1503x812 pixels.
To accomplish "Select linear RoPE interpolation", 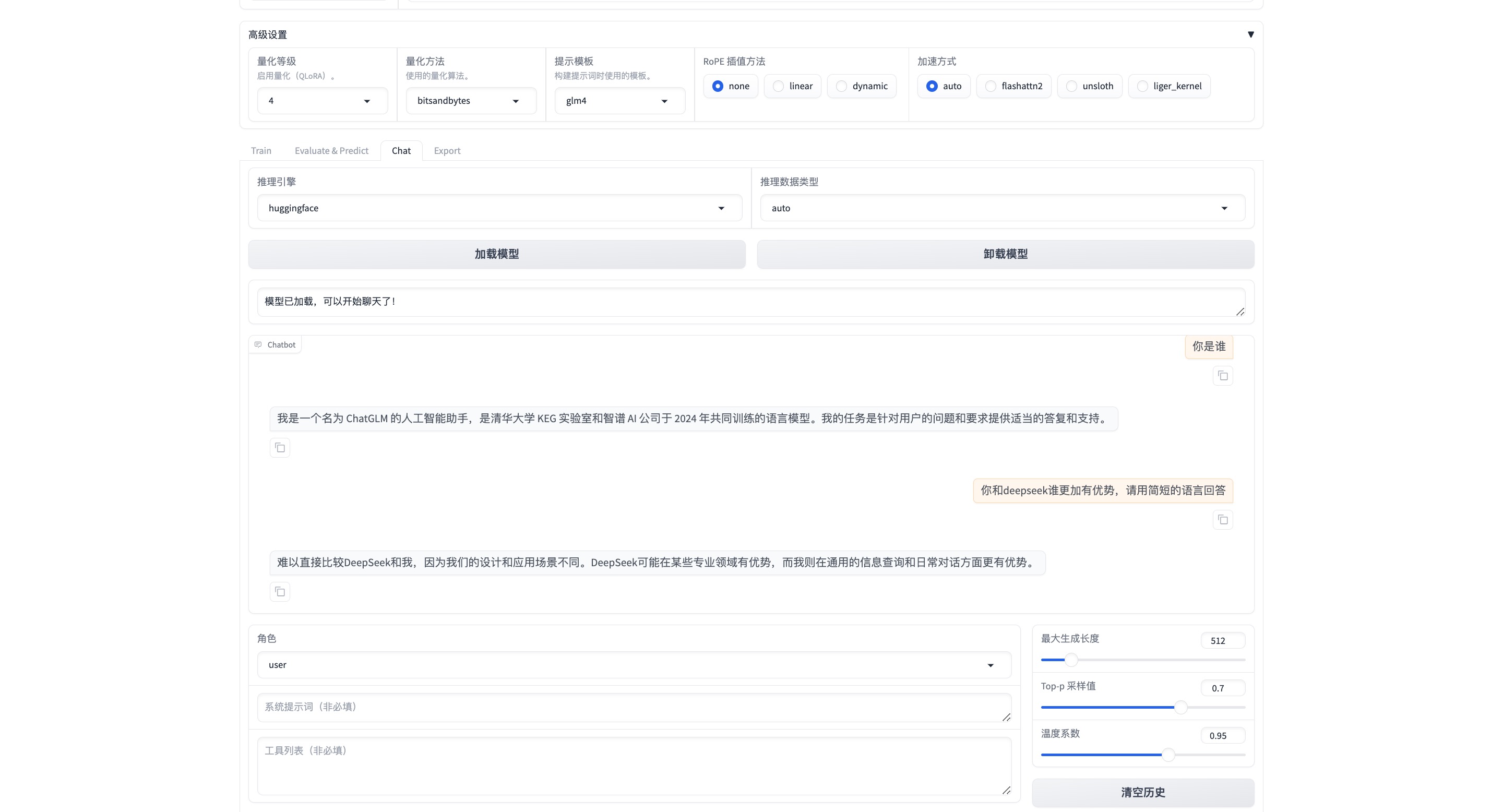I will [x=778, y=86].
